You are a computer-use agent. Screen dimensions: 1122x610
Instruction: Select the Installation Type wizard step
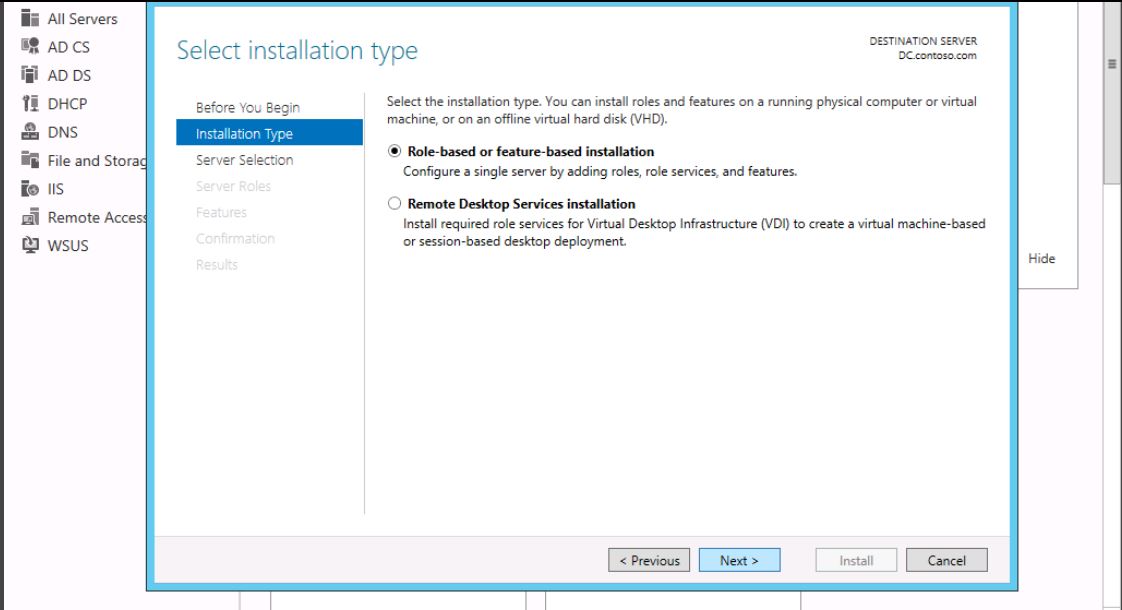coord(269,133)
